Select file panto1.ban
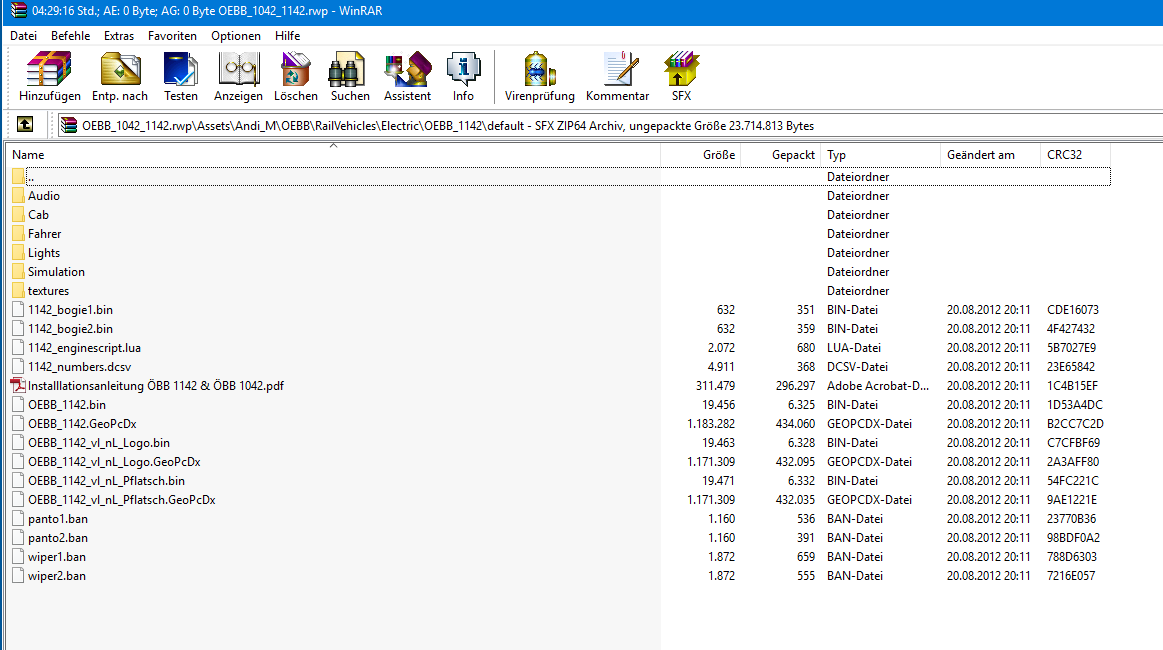 tap(58, 519)
